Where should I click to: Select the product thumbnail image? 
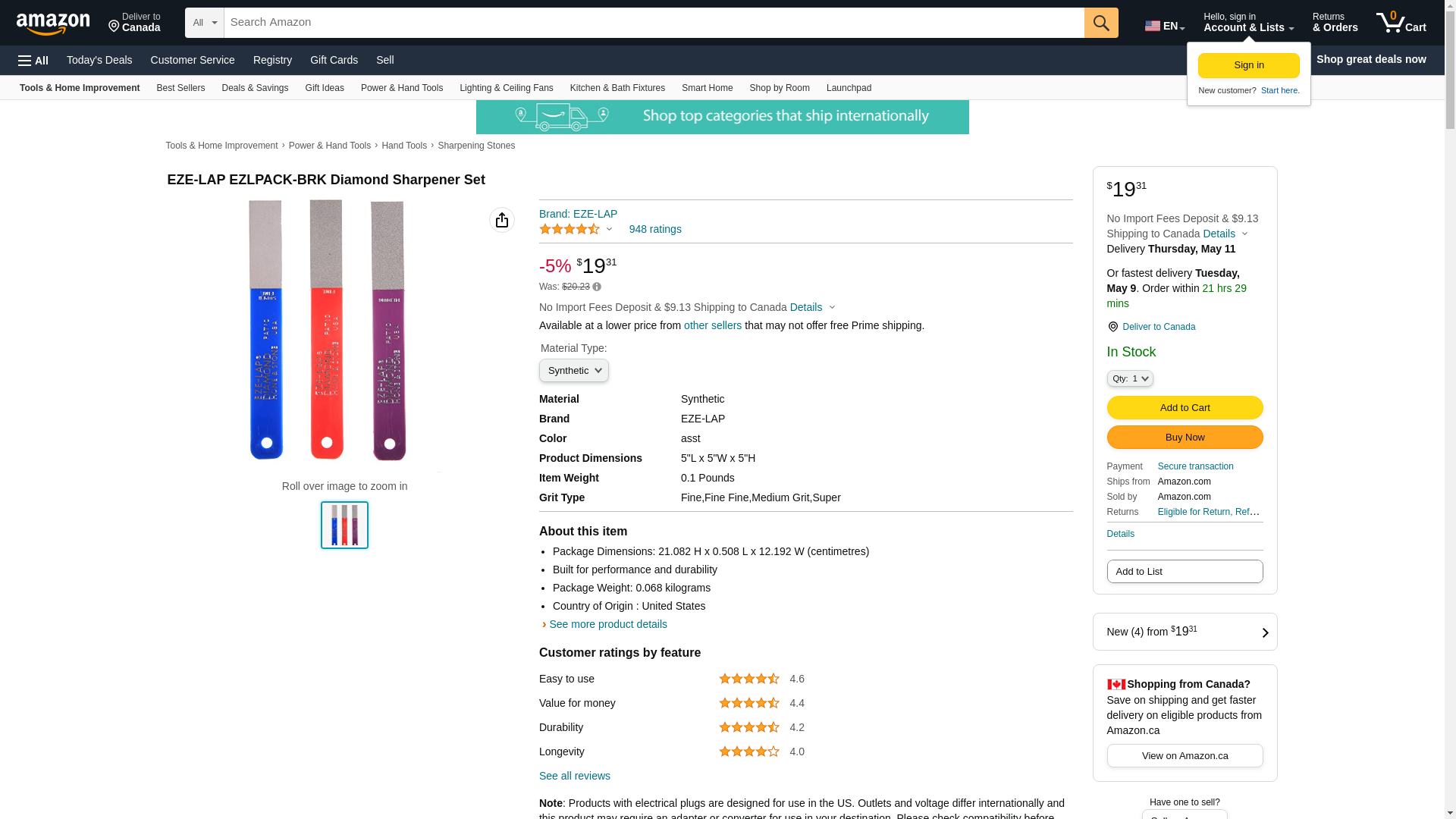point(344,525)
